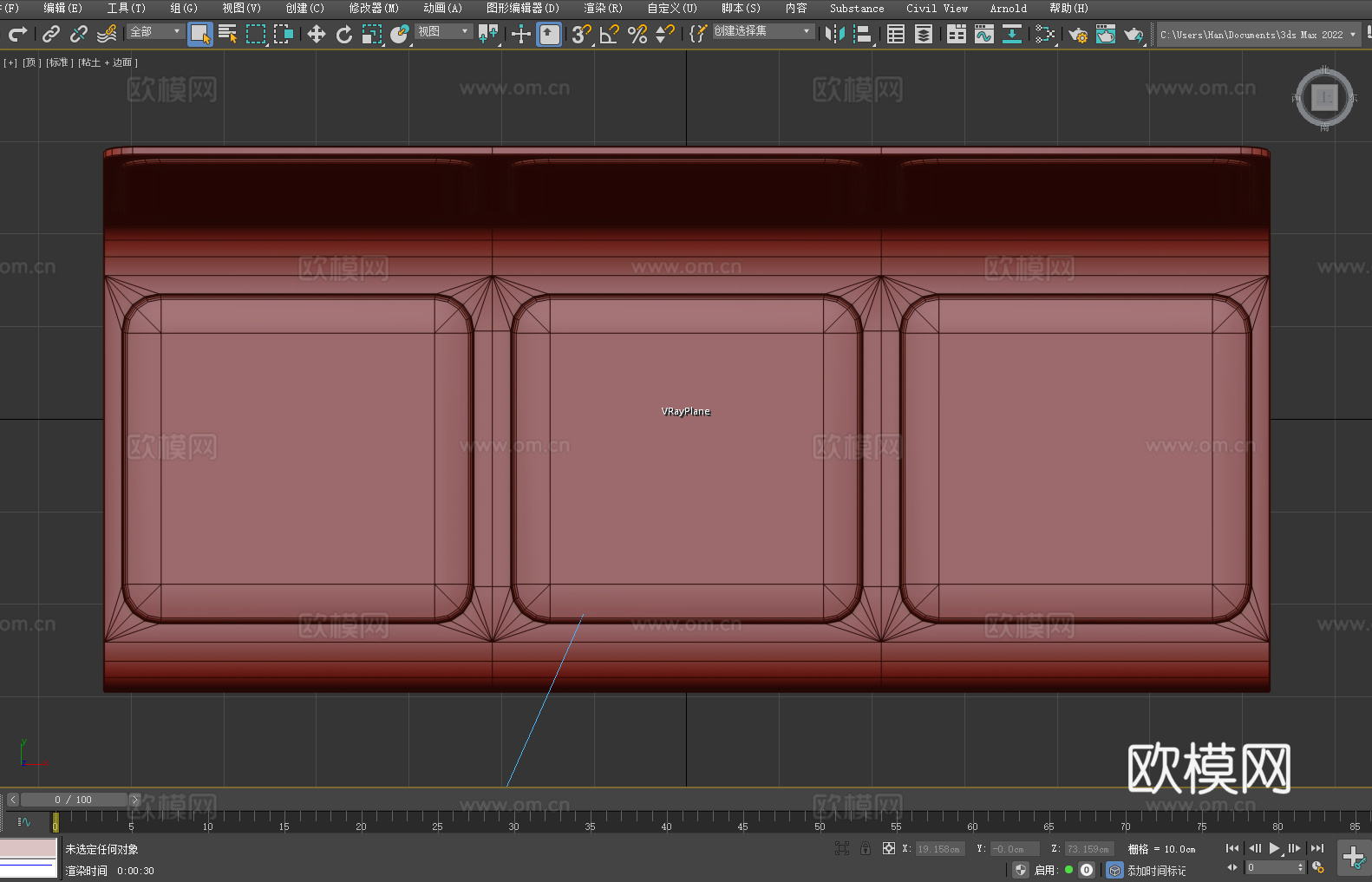Select the Rotate tool
1372x882 pixels.
(344, 34)
